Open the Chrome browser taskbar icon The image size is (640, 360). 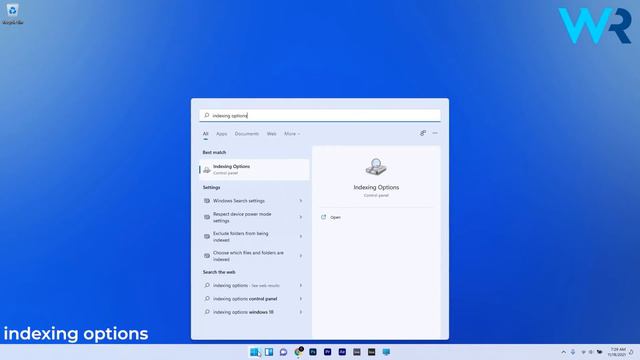(x=298, y=351)
